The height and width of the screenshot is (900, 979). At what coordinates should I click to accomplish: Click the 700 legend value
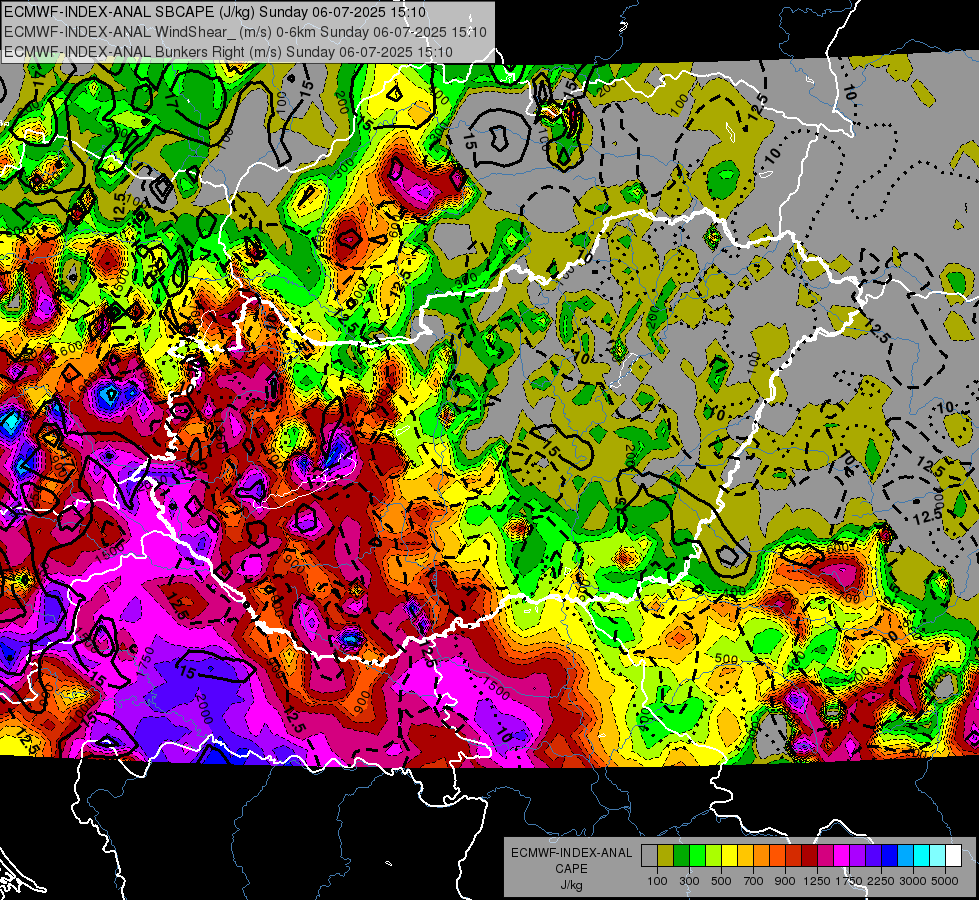[754, 881]
